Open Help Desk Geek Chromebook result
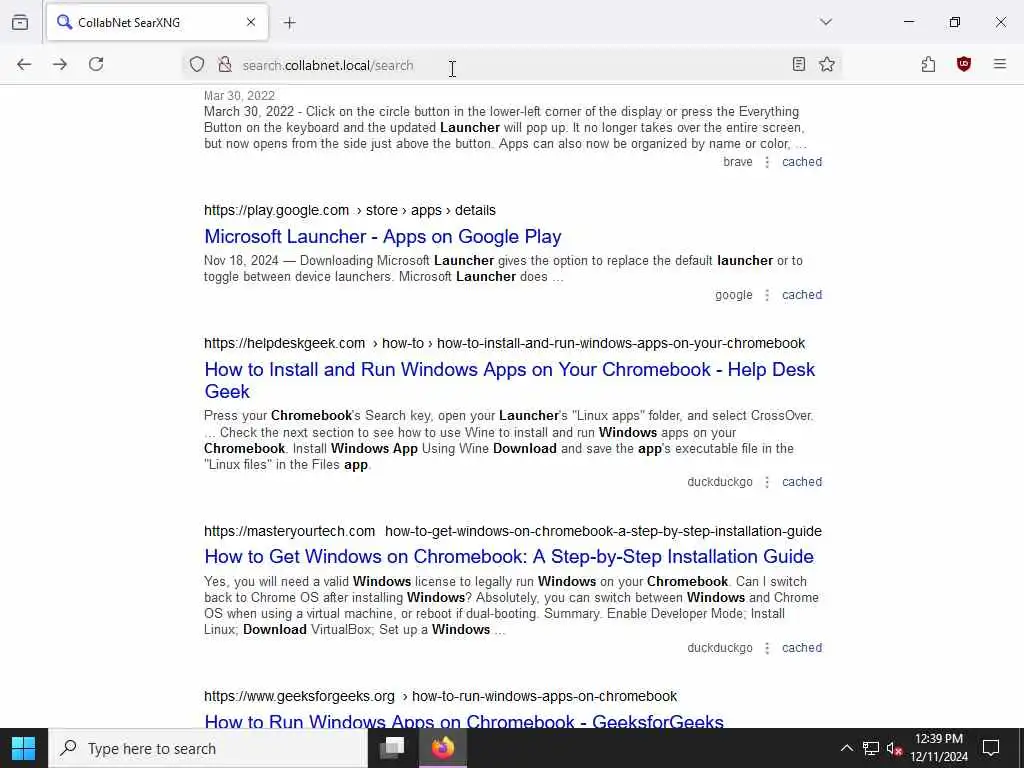The width and height of the screenshot is (1024, 768). pos(509,380)
